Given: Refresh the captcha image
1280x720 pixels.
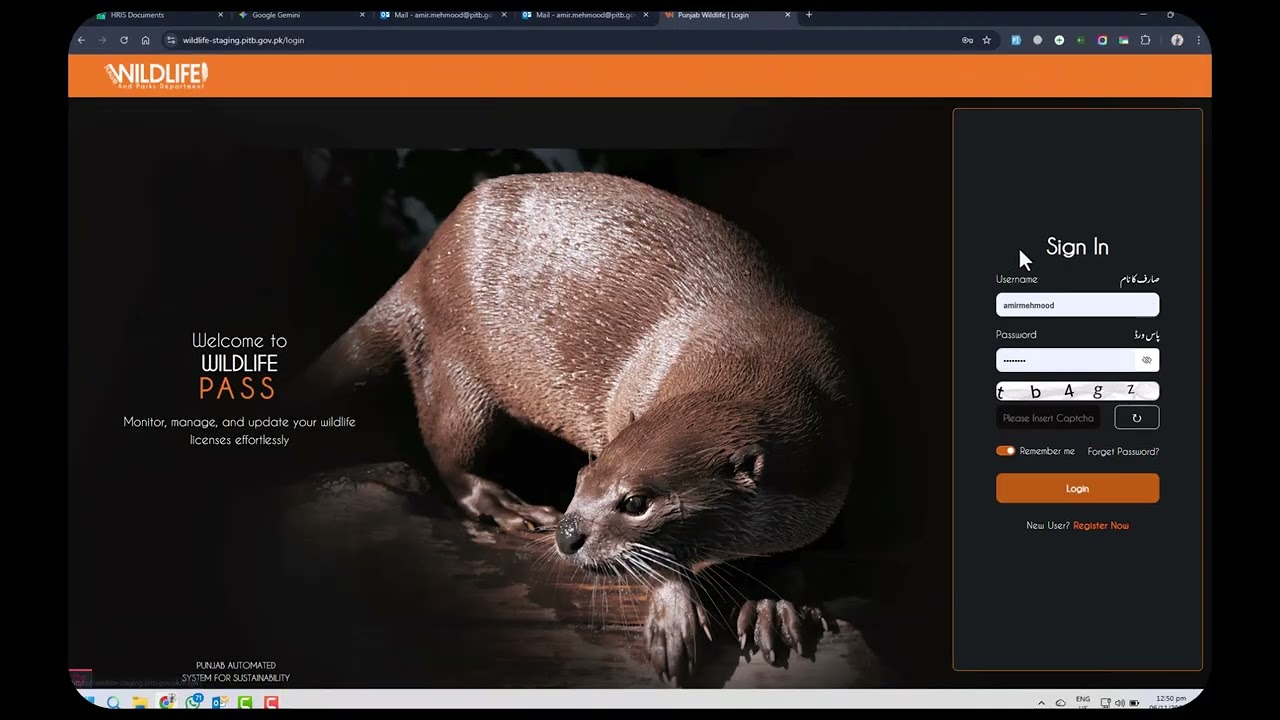Looking at the screenshot, I should tap(1137, 418).
